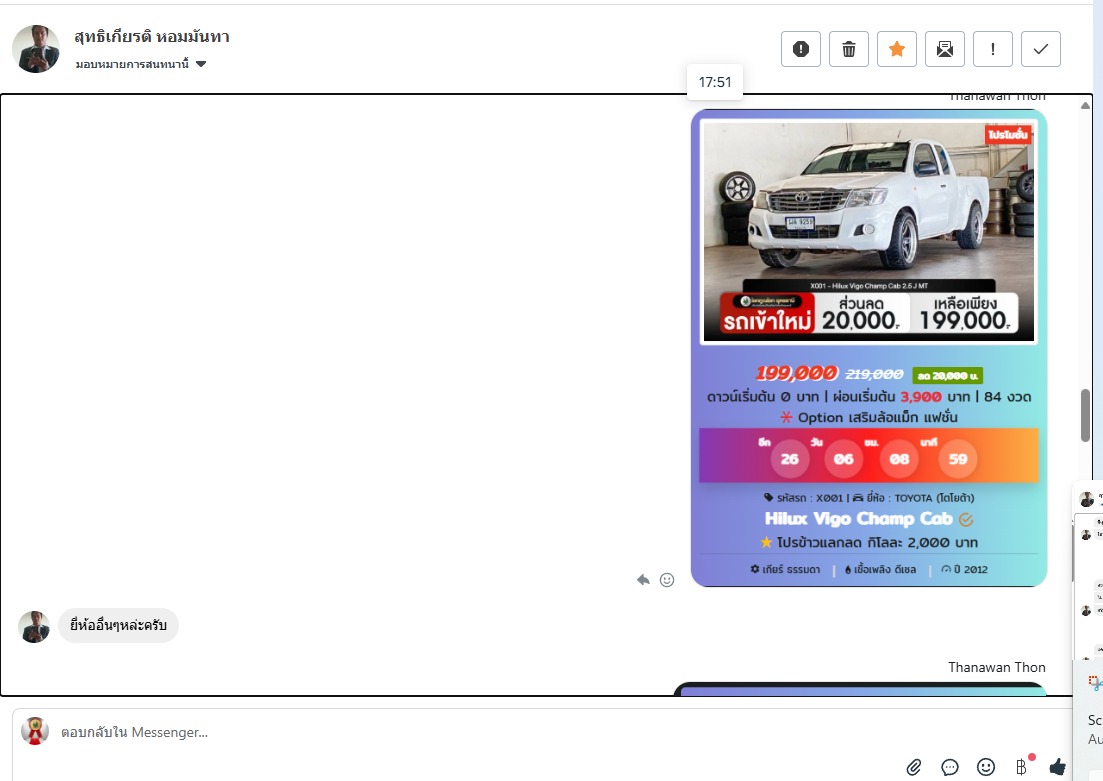Open the assign conversation dropdown
Screen dimensions: 1103x781
[x=141, y=64]
